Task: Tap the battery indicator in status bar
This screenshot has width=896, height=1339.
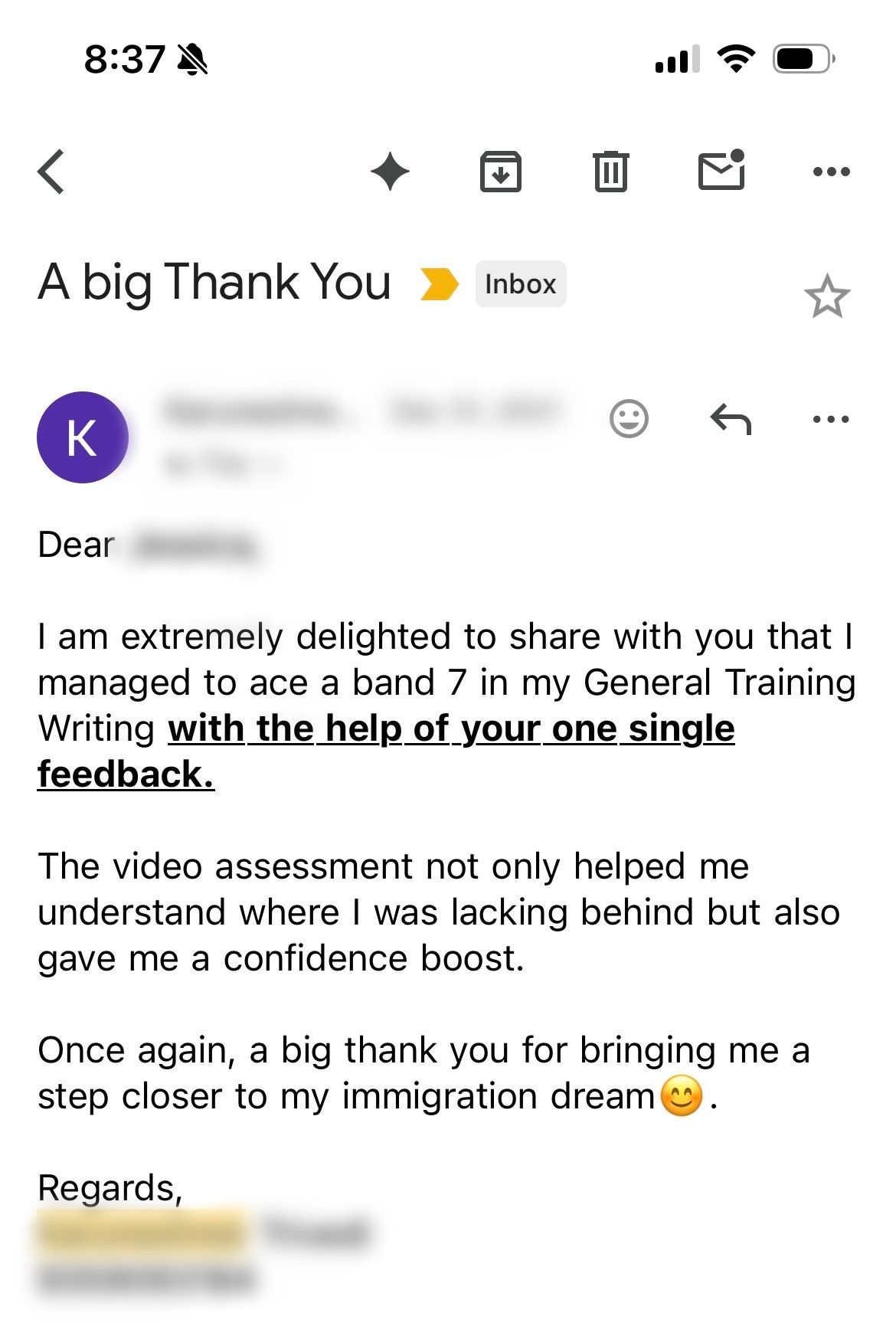Action: pos(803,59)
